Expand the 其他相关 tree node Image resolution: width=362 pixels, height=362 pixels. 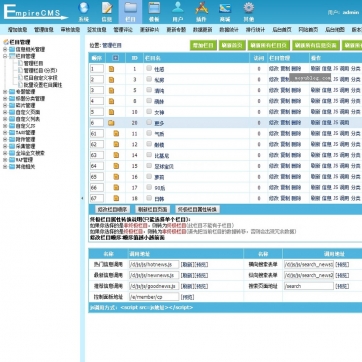(x=5, y=167)
